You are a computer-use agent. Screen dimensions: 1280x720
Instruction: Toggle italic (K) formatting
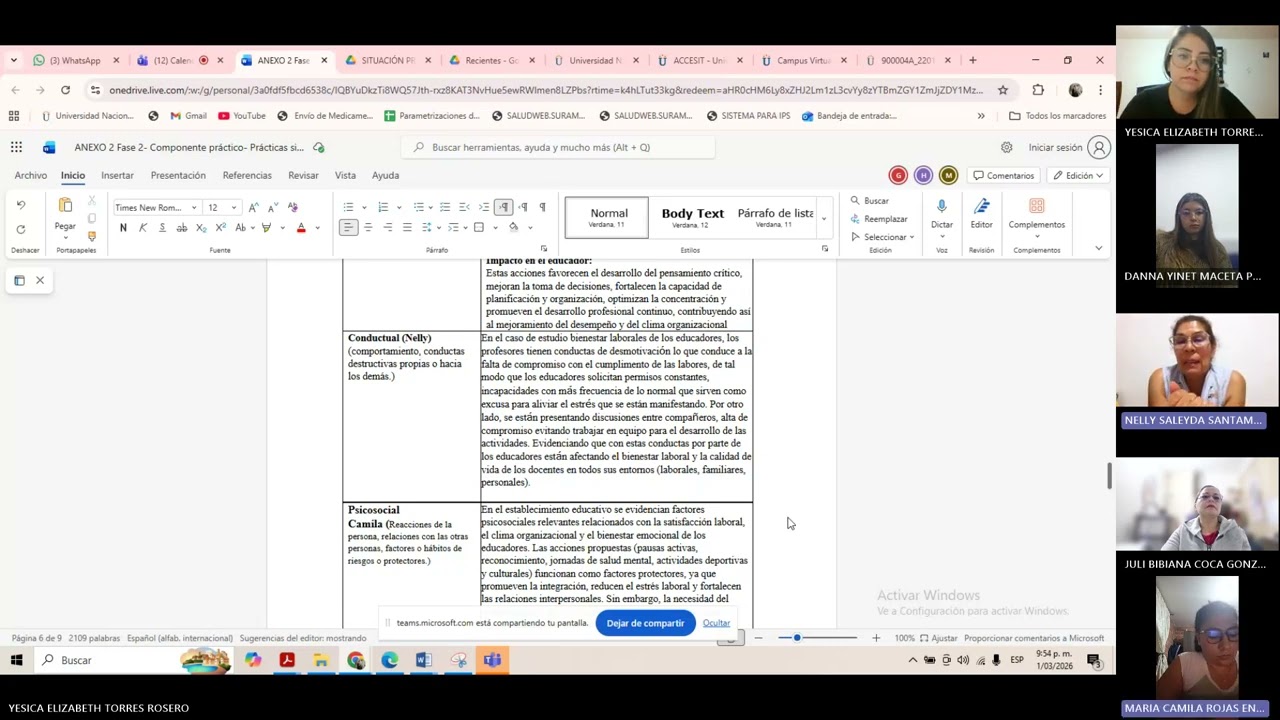(x=143, y=228)
